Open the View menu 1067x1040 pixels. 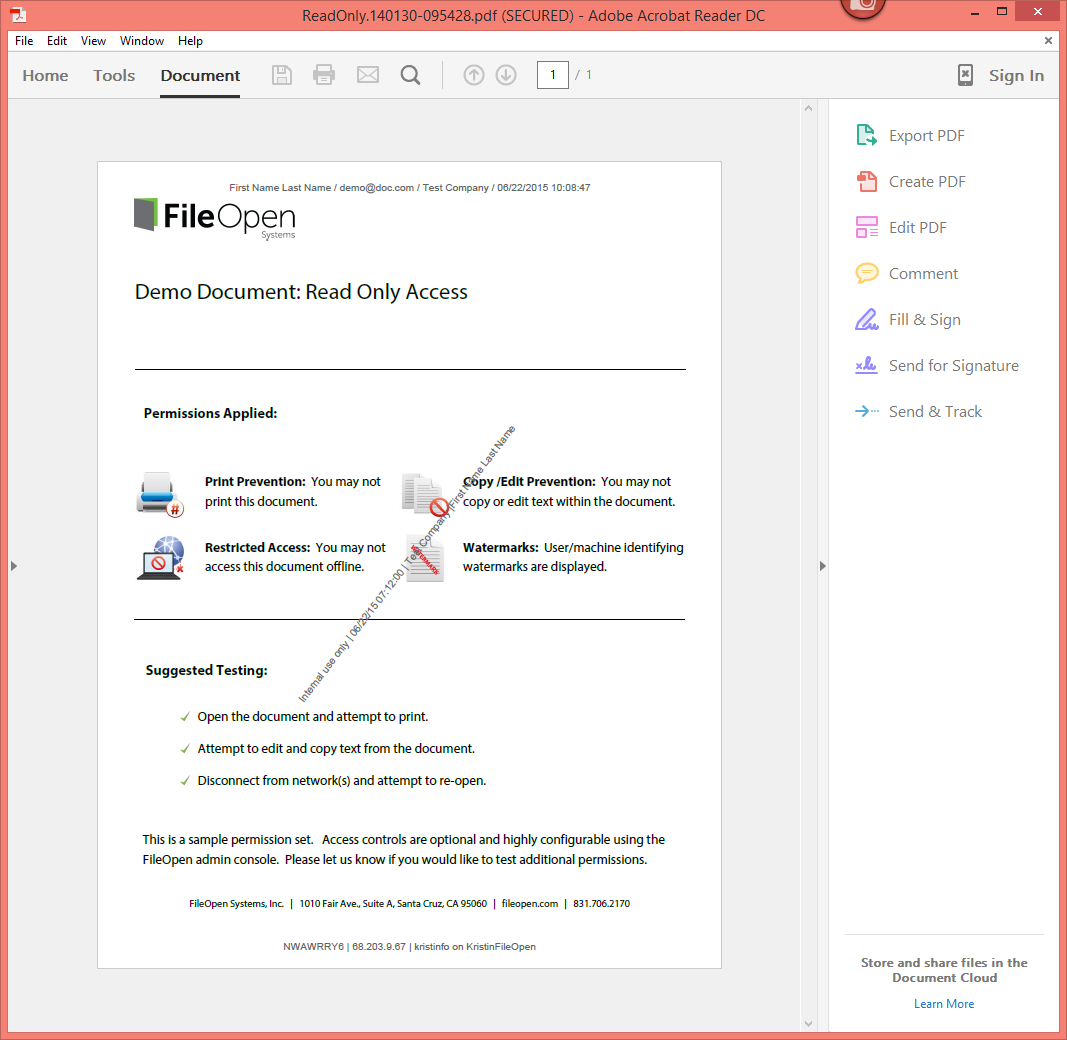pos(93,41)
